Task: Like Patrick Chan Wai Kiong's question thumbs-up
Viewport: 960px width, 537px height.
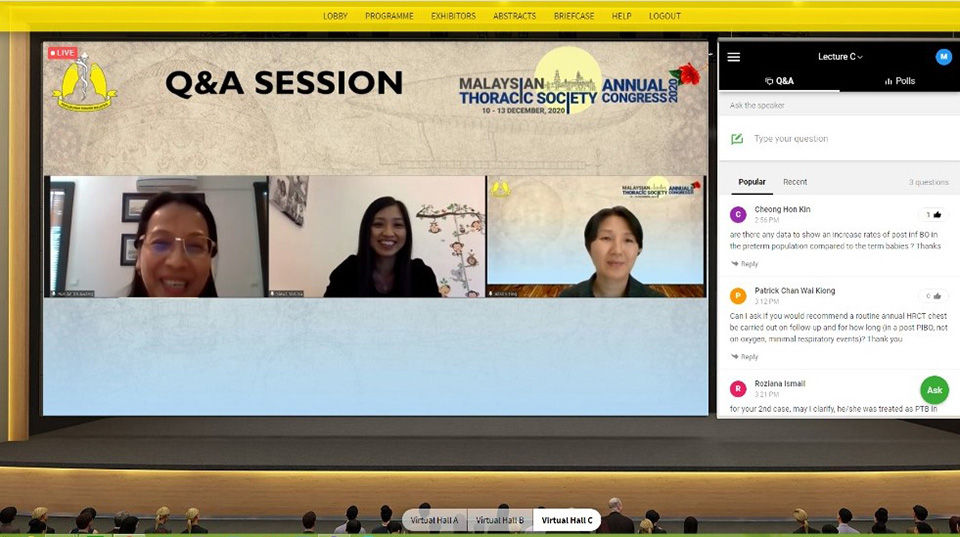Action: pos(933,296)
